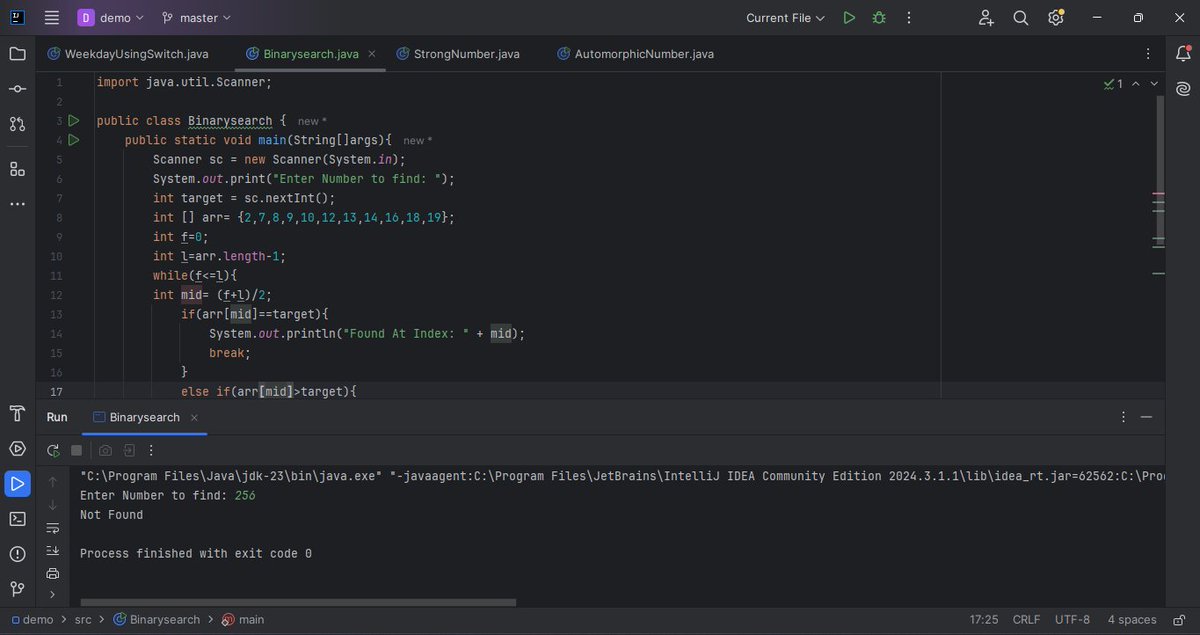The image size is (1200, 635).
Task: Open the Commit tool window
Action: (x=17, y=89)
